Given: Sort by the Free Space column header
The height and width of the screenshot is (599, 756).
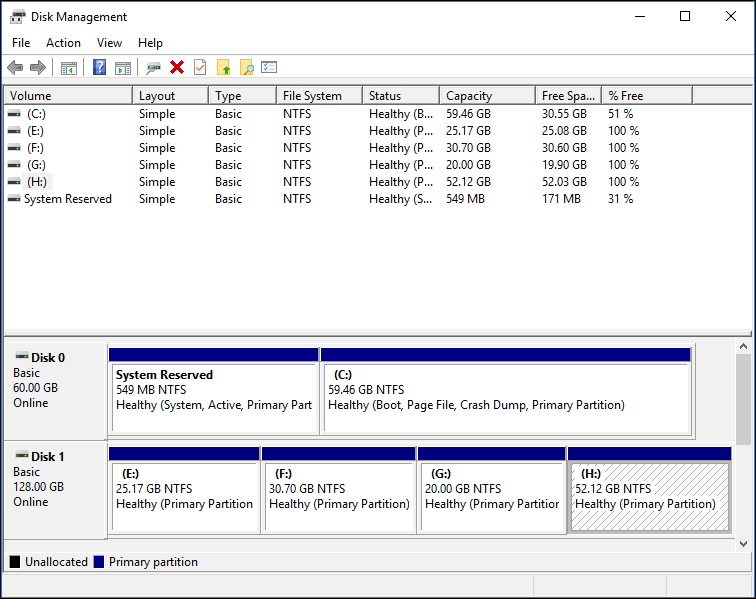Looking at the screenshot, I should [x=568, y=95].
